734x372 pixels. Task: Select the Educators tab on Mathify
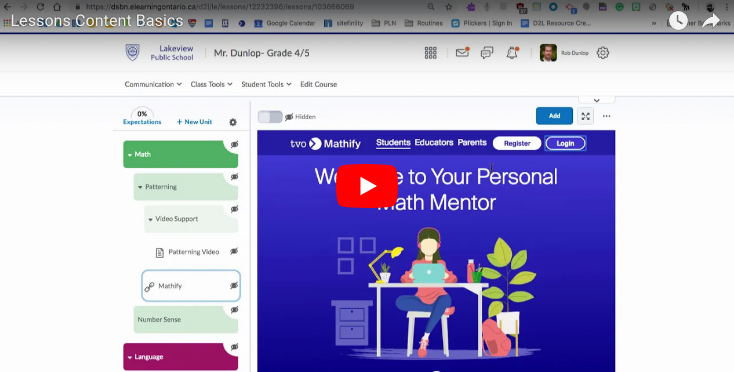tap(434, 142)
